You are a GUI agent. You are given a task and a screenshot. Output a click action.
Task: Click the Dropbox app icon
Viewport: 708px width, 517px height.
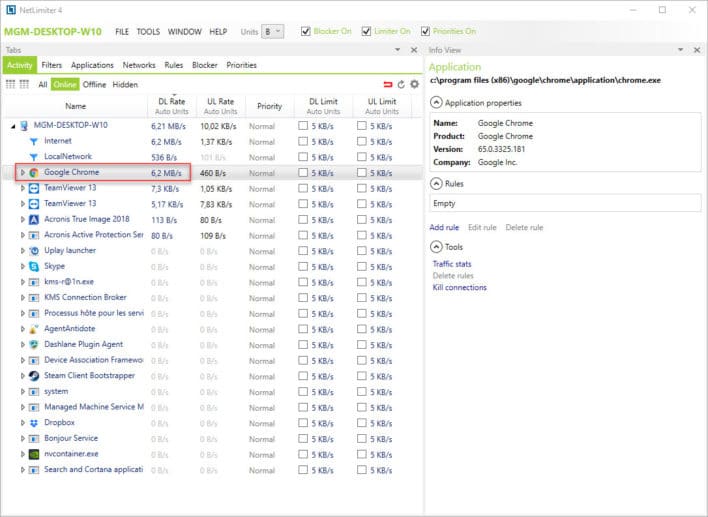34,422
